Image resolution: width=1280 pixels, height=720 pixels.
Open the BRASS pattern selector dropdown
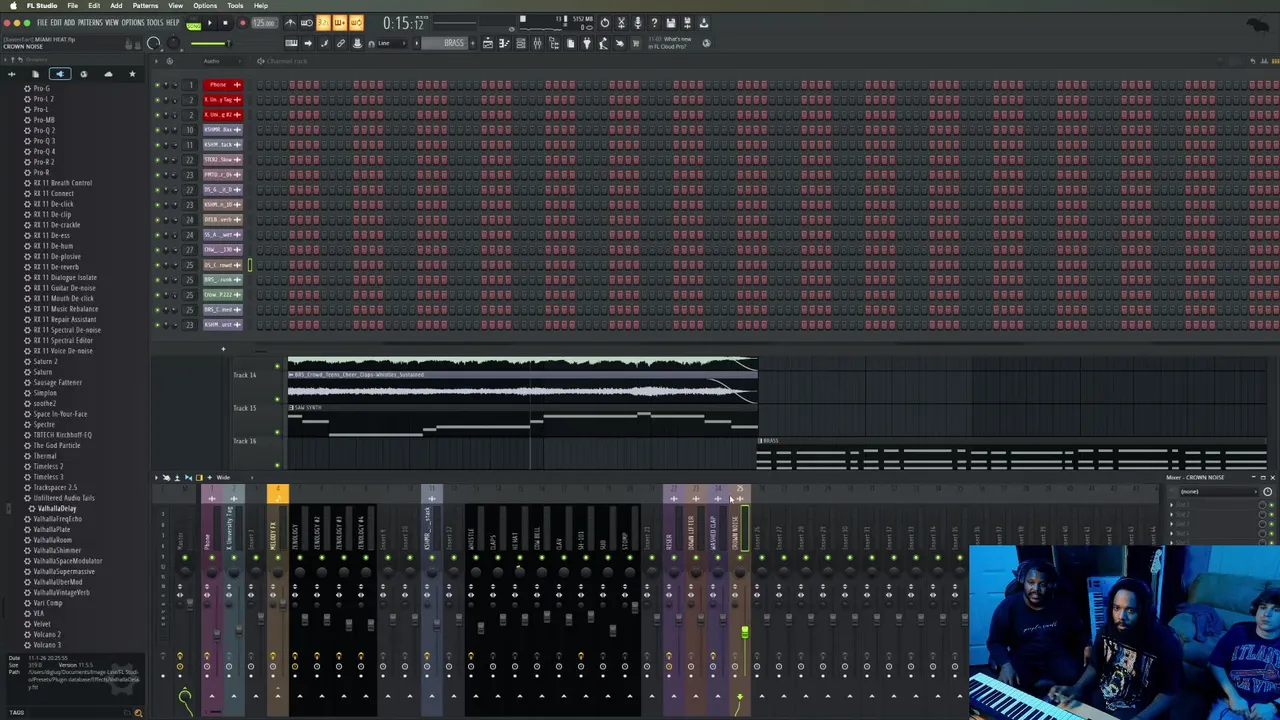446,43
